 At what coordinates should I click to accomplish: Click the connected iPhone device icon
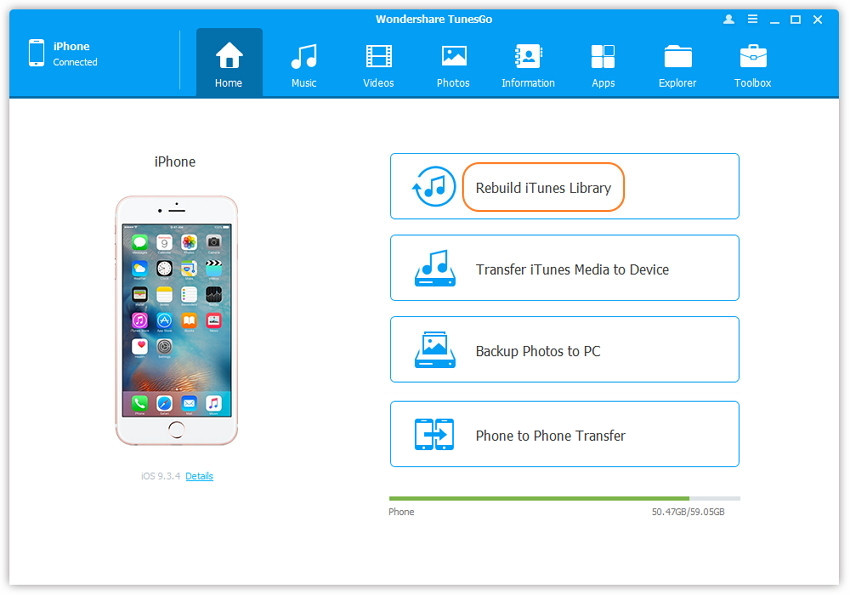tap(36, 53)
